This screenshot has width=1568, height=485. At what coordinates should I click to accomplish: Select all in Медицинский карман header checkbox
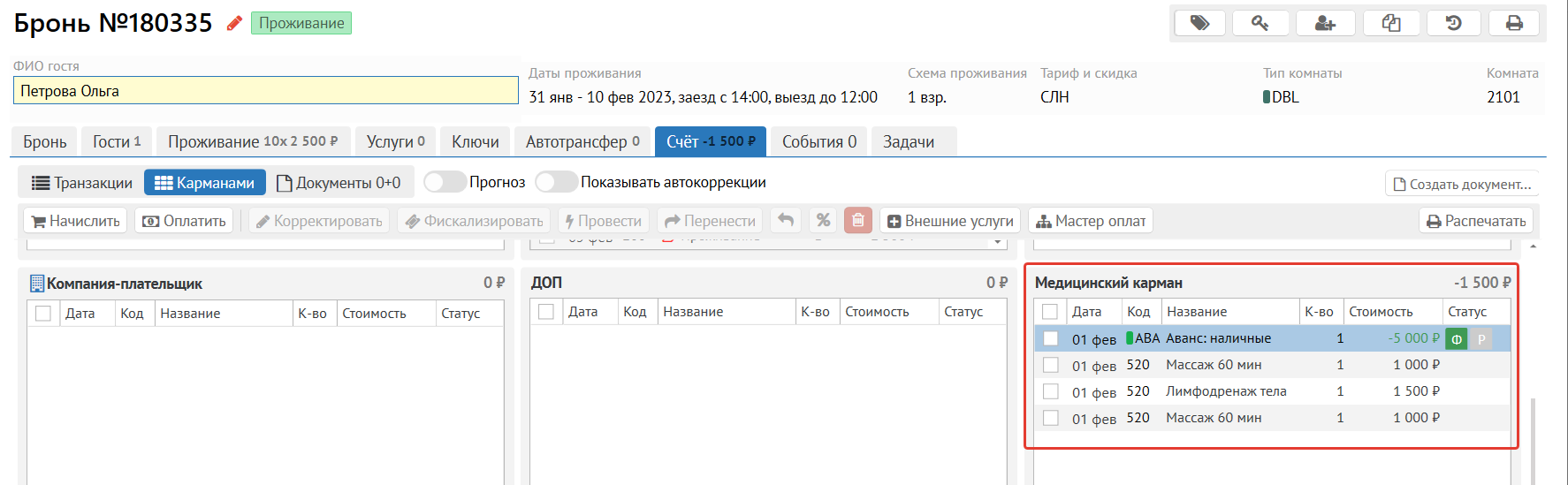point(1050,312)
